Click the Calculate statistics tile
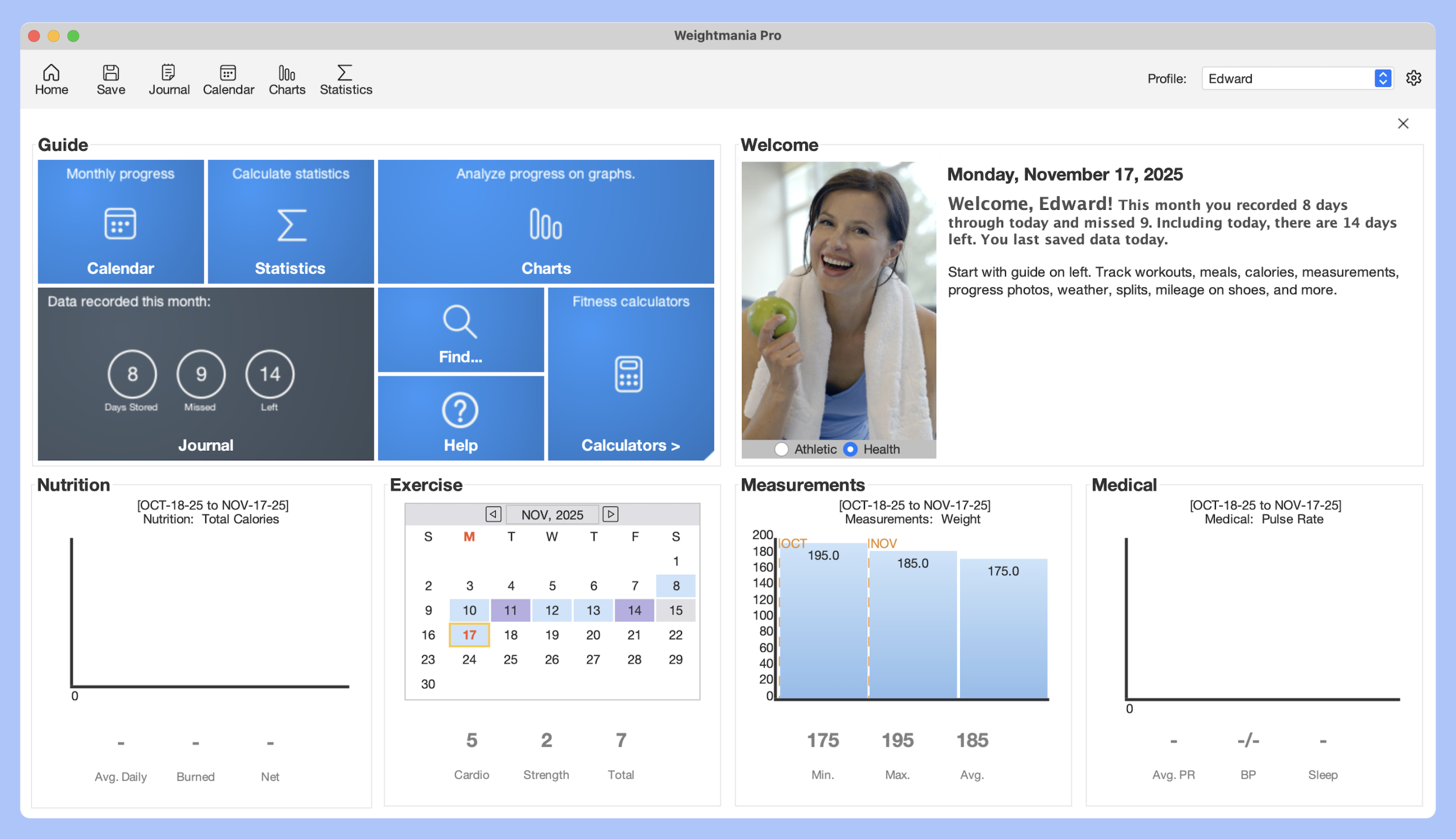 291,222
